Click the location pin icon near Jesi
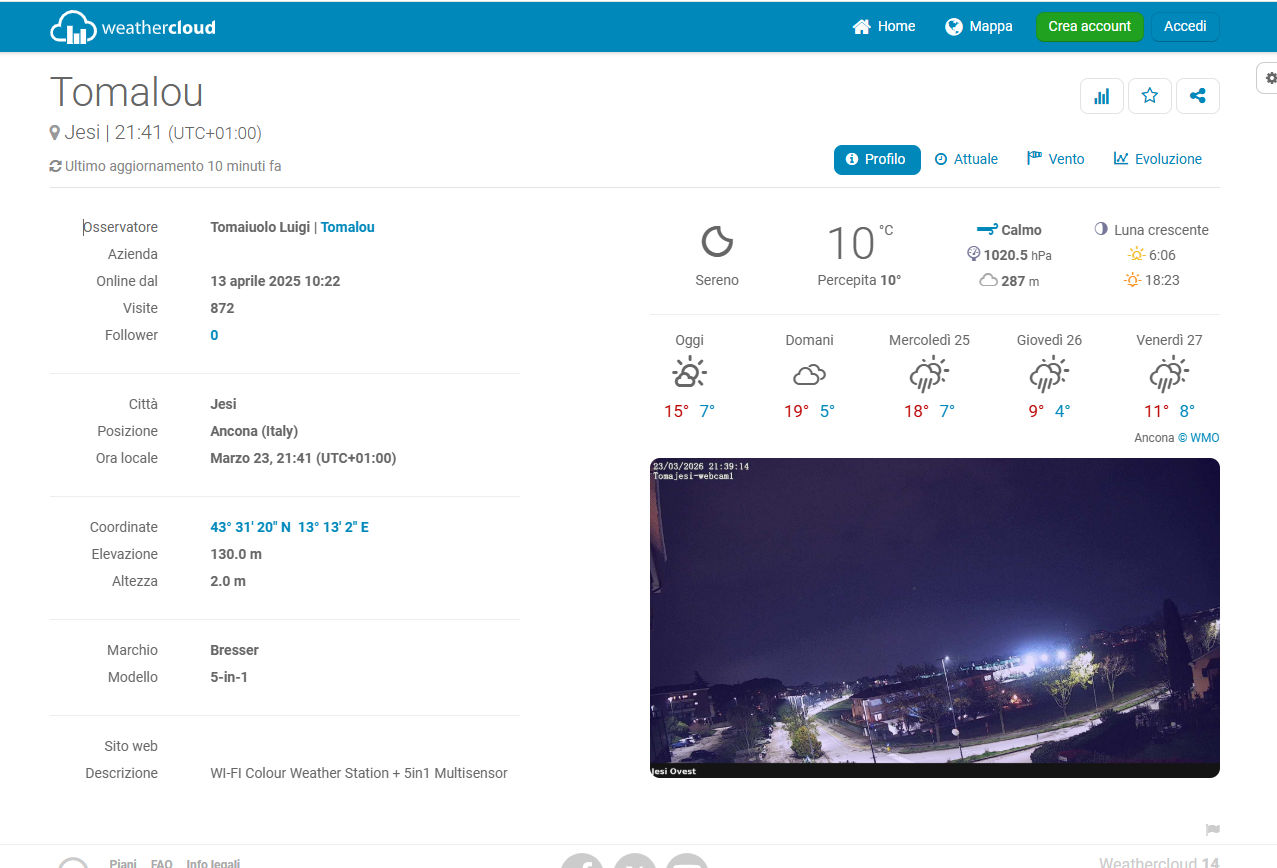 tap(55, 133)
